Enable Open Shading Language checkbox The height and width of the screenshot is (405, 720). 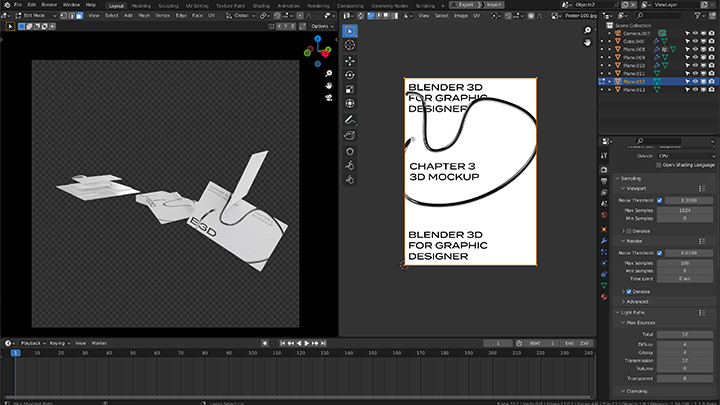pos(659,165)
